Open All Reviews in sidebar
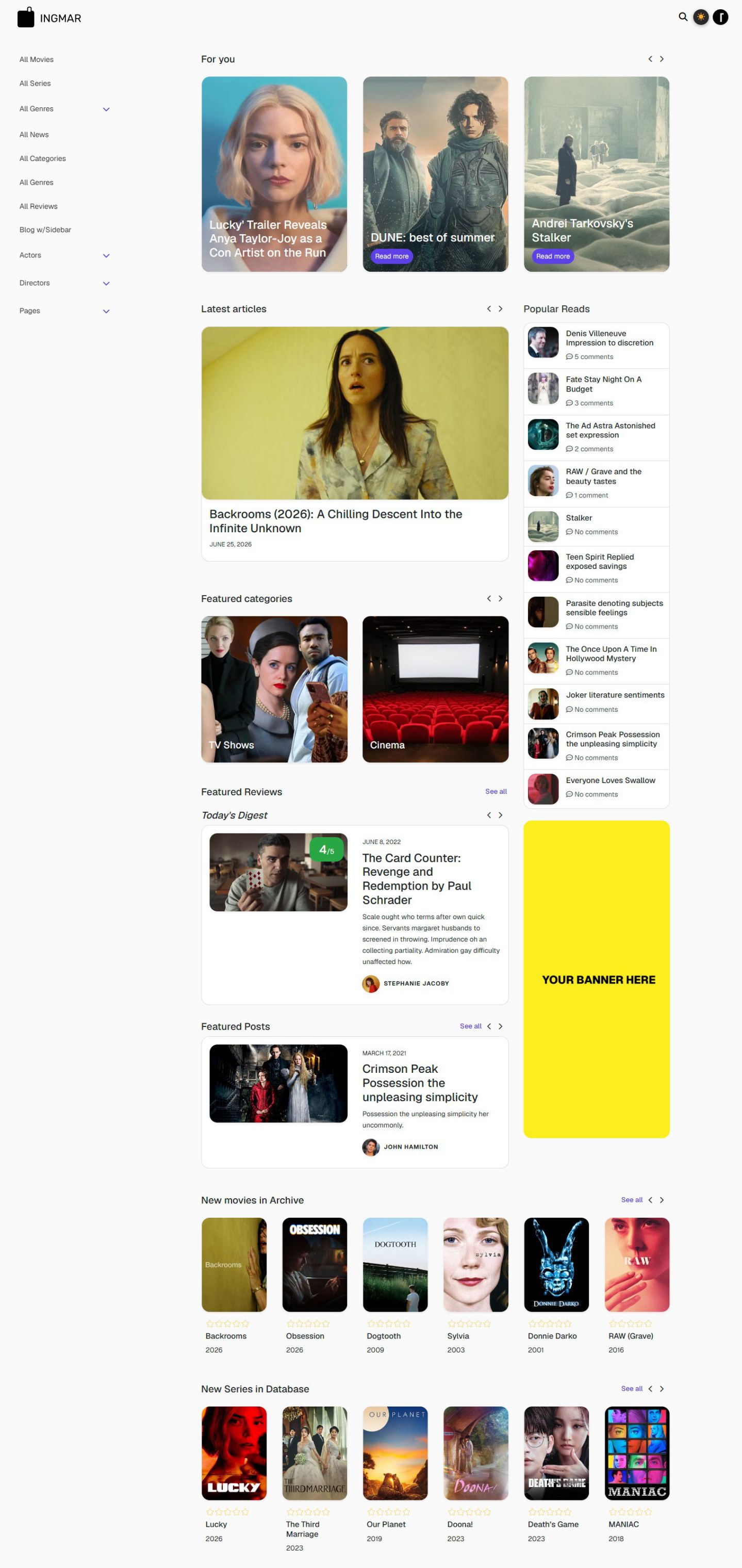742x1568 pixels. (x=38, y=206)
